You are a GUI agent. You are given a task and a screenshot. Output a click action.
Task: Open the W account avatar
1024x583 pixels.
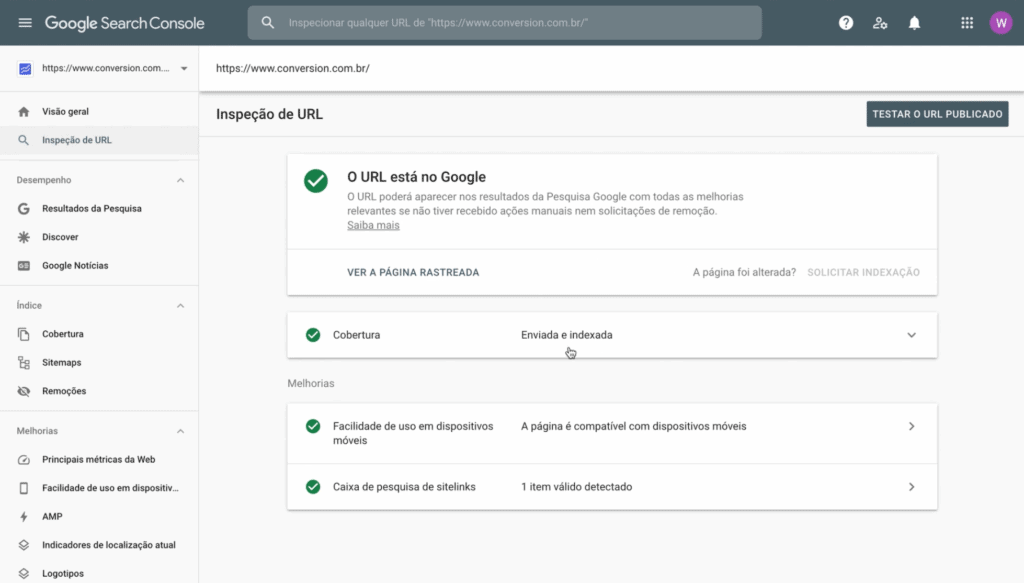point(1000,23)
